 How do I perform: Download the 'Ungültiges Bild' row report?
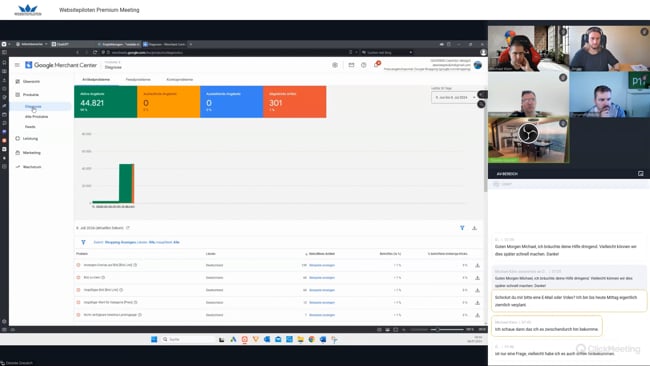click(478, 290)
